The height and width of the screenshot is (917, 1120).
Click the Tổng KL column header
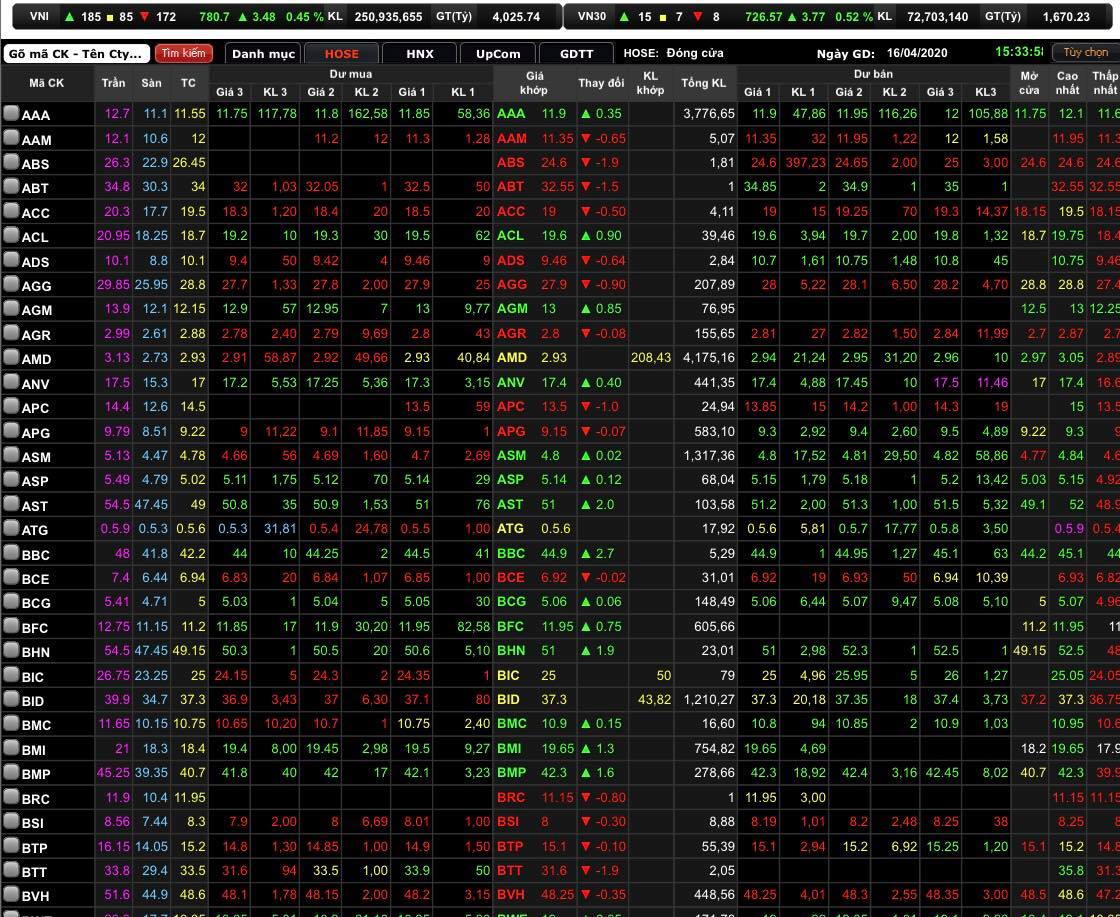703,82
